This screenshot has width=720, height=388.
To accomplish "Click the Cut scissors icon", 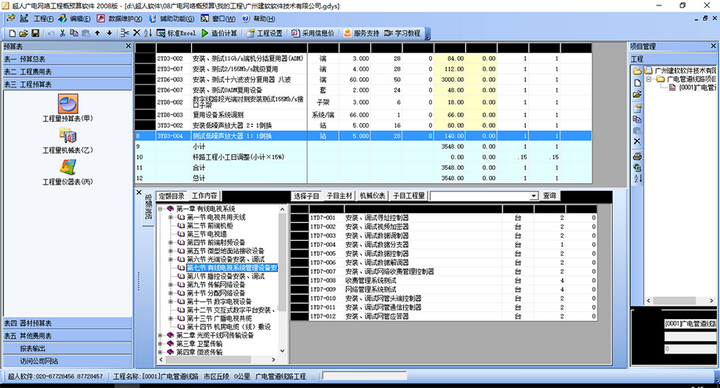I will point(62,33).
